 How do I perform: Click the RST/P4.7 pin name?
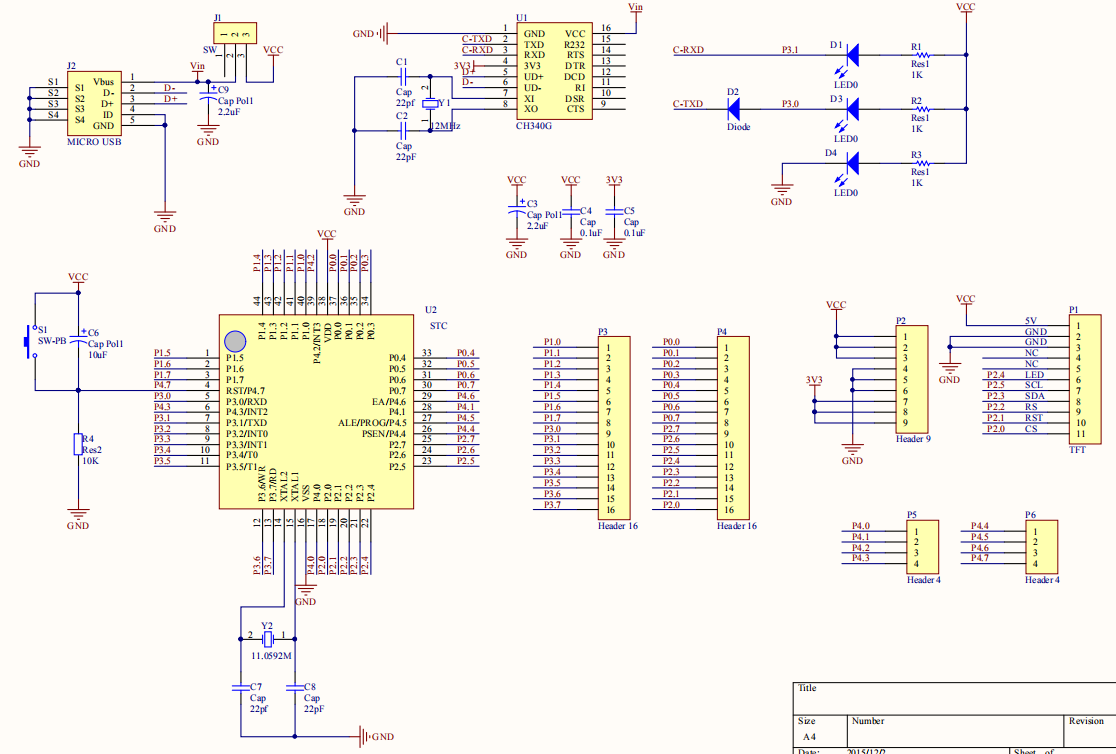pos(246,391)
